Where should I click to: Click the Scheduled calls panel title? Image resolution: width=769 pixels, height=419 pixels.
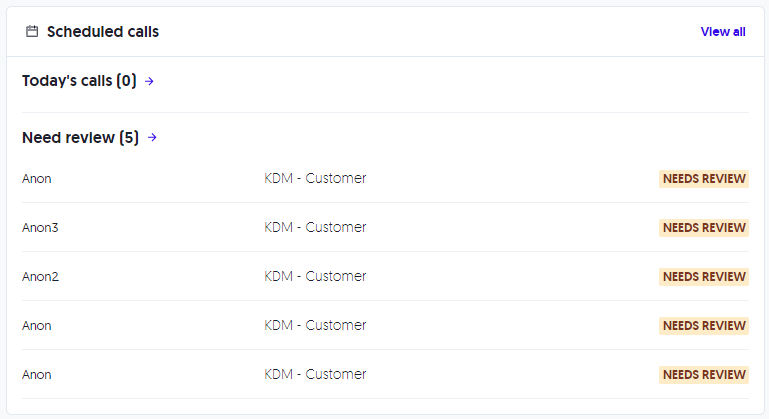[x=103, y=32]
